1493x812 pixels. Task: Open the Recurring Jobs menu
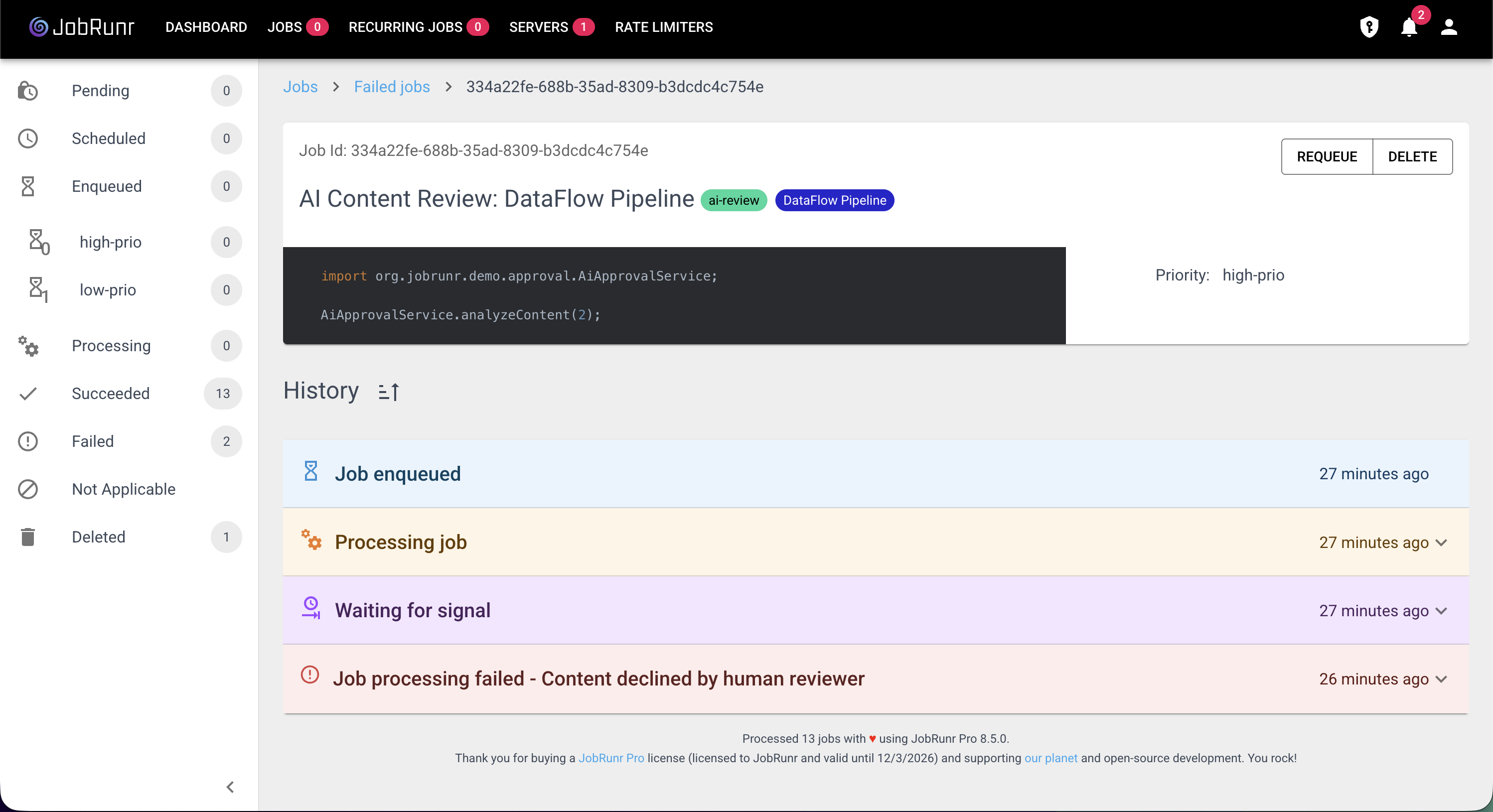405,27
